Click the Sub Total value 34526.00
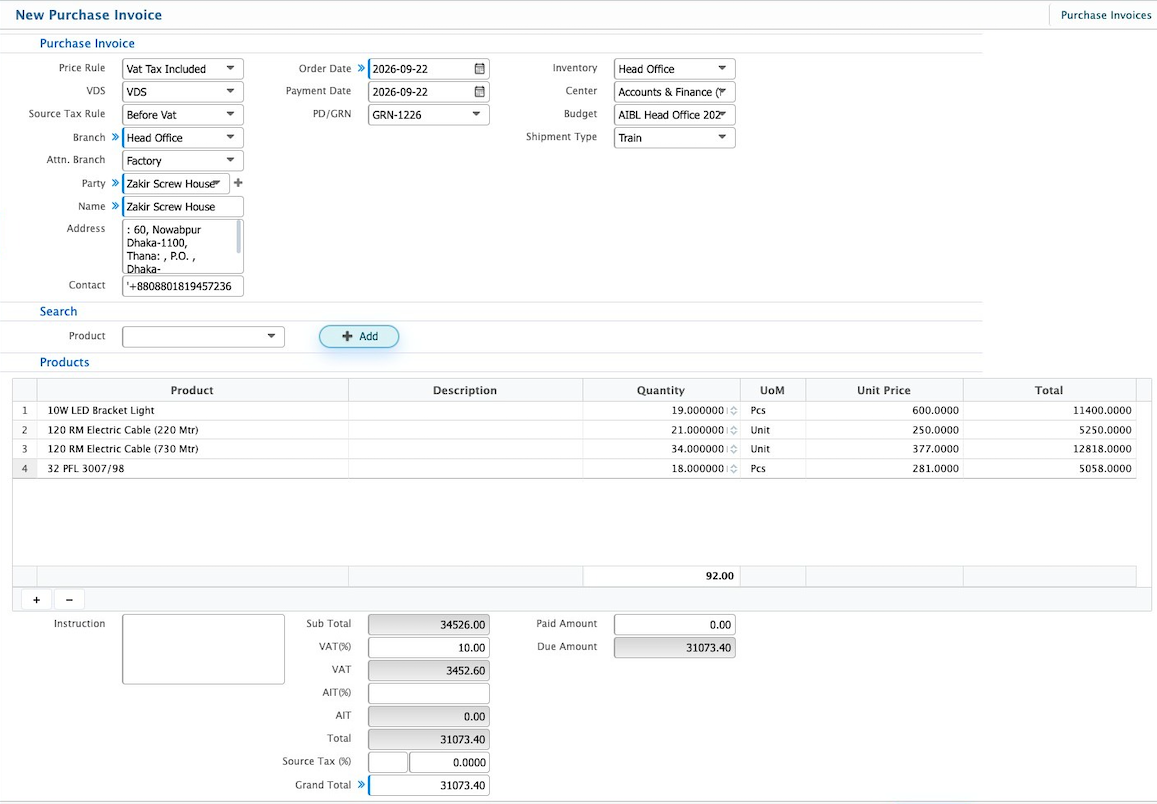Screen dimensions: 1157x804 pos(429,625)
